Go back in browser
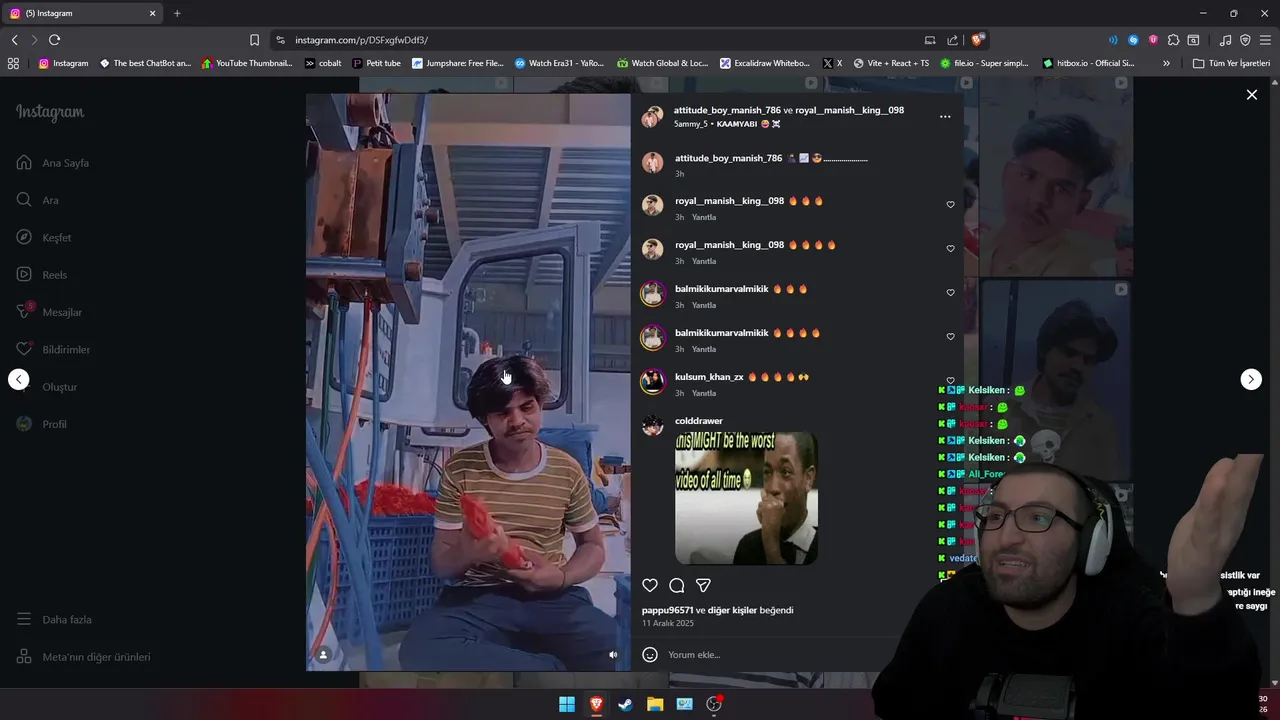Viewport: 1280px width, 720px height. 14,40
